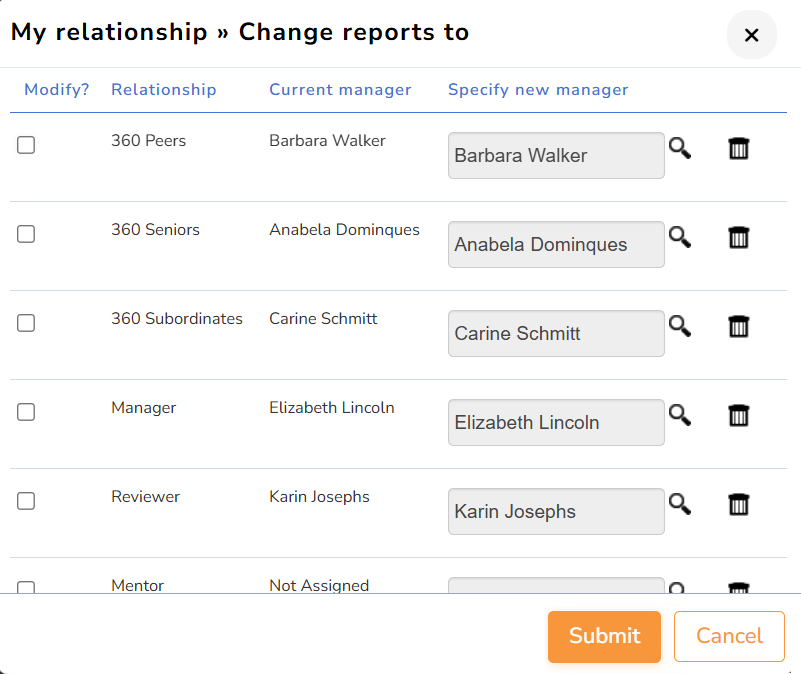This screenshot has width=801, height=674.
Task: Open manager lookup for 360 Subordinates
Action: click(680, 327)
